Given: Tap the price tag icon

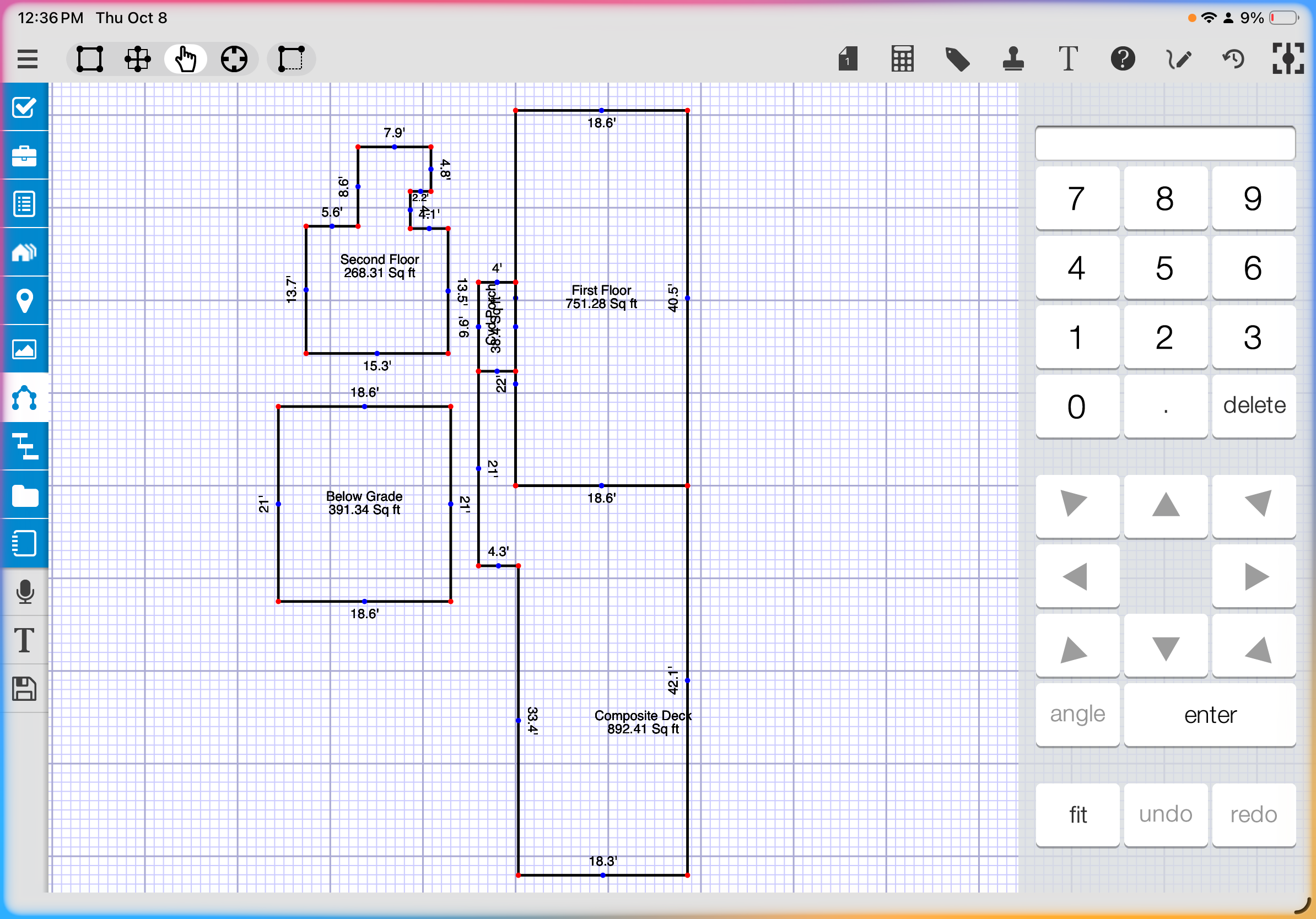Looking at the screenshot, I should coord(957,59).
